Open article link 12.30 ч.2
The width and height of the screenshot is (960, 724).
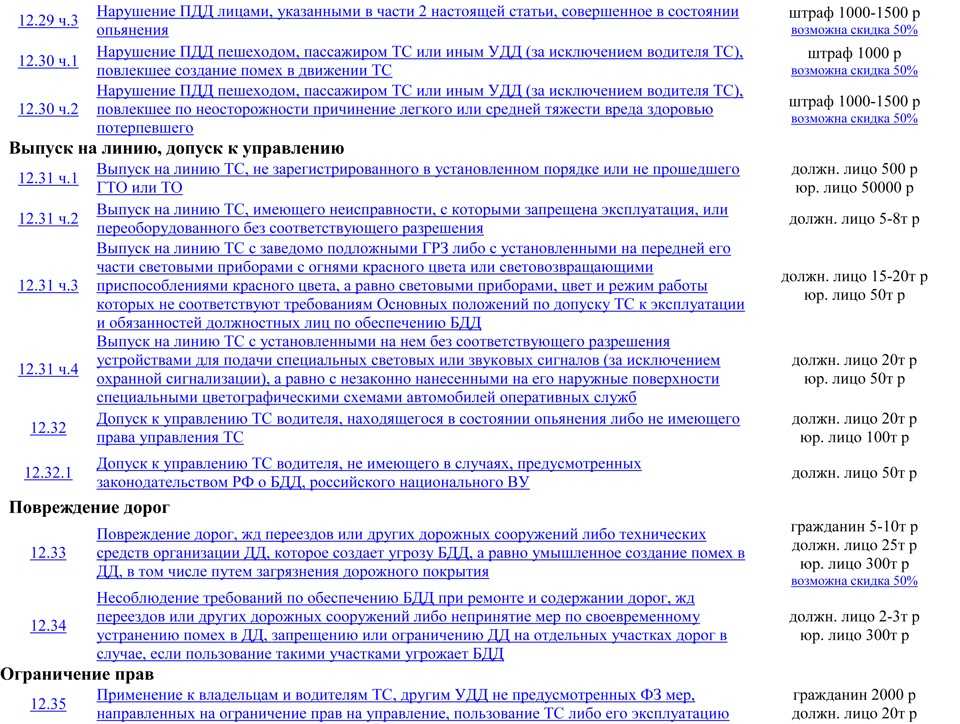coord(48,109)
